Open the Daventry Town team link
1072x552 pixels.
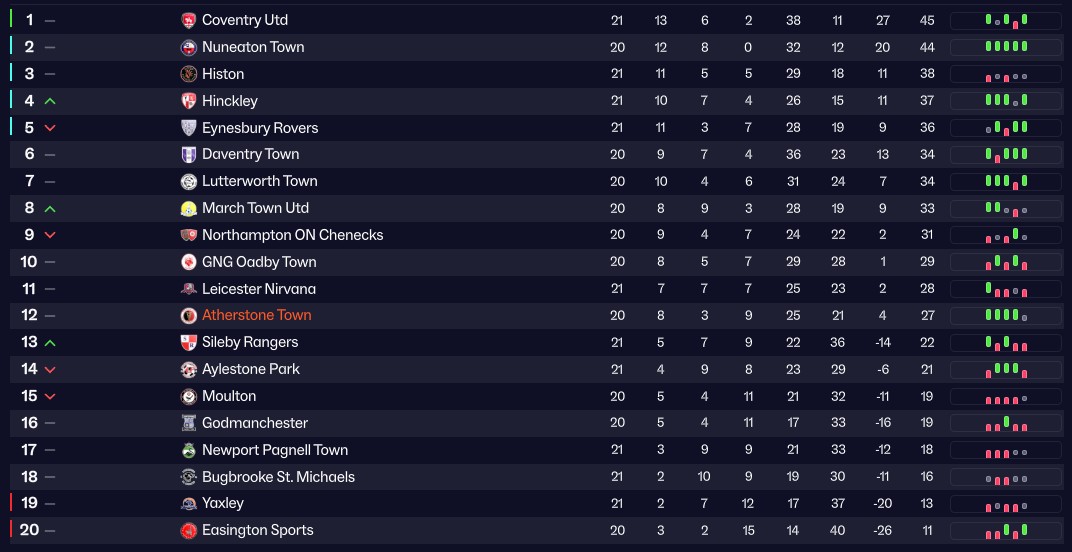pyautogui.click(x=250, y=154)
